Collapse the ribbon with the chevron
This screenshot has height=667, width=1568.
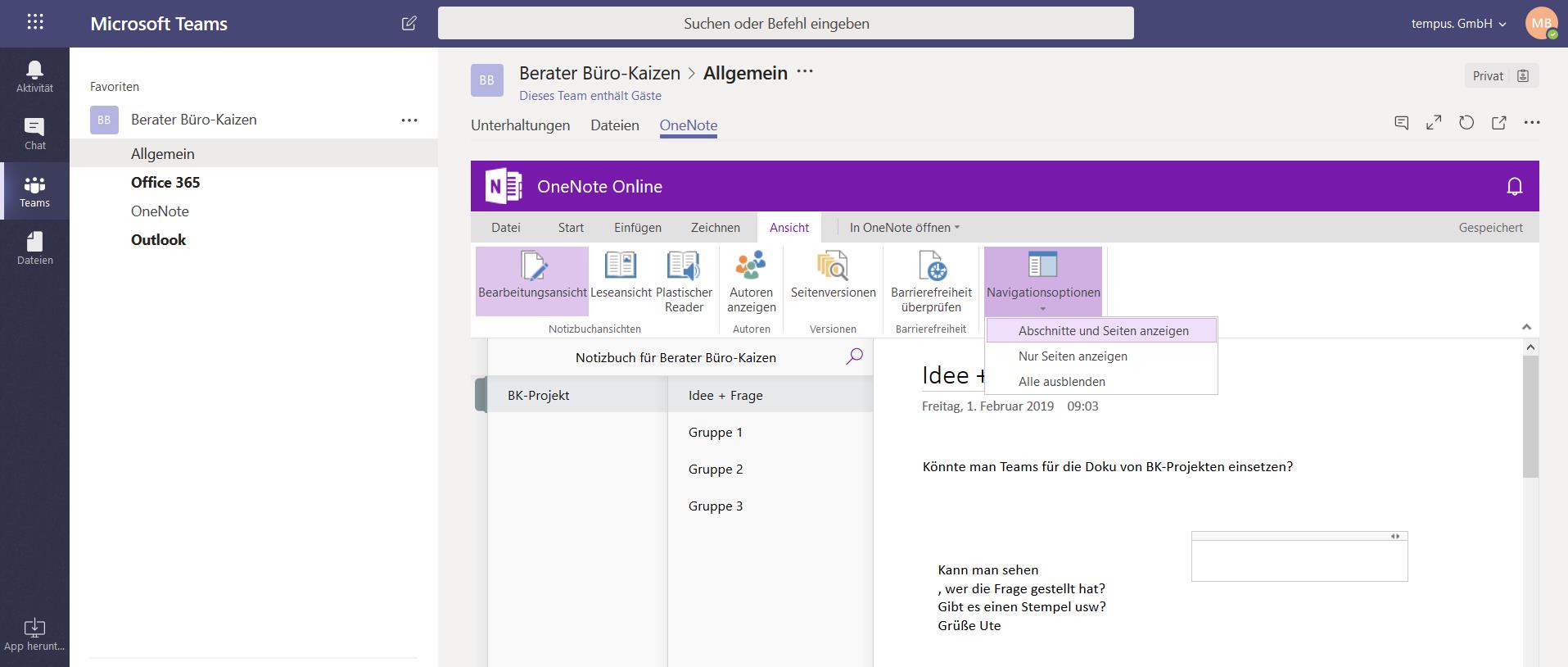tap(1526, 327)
